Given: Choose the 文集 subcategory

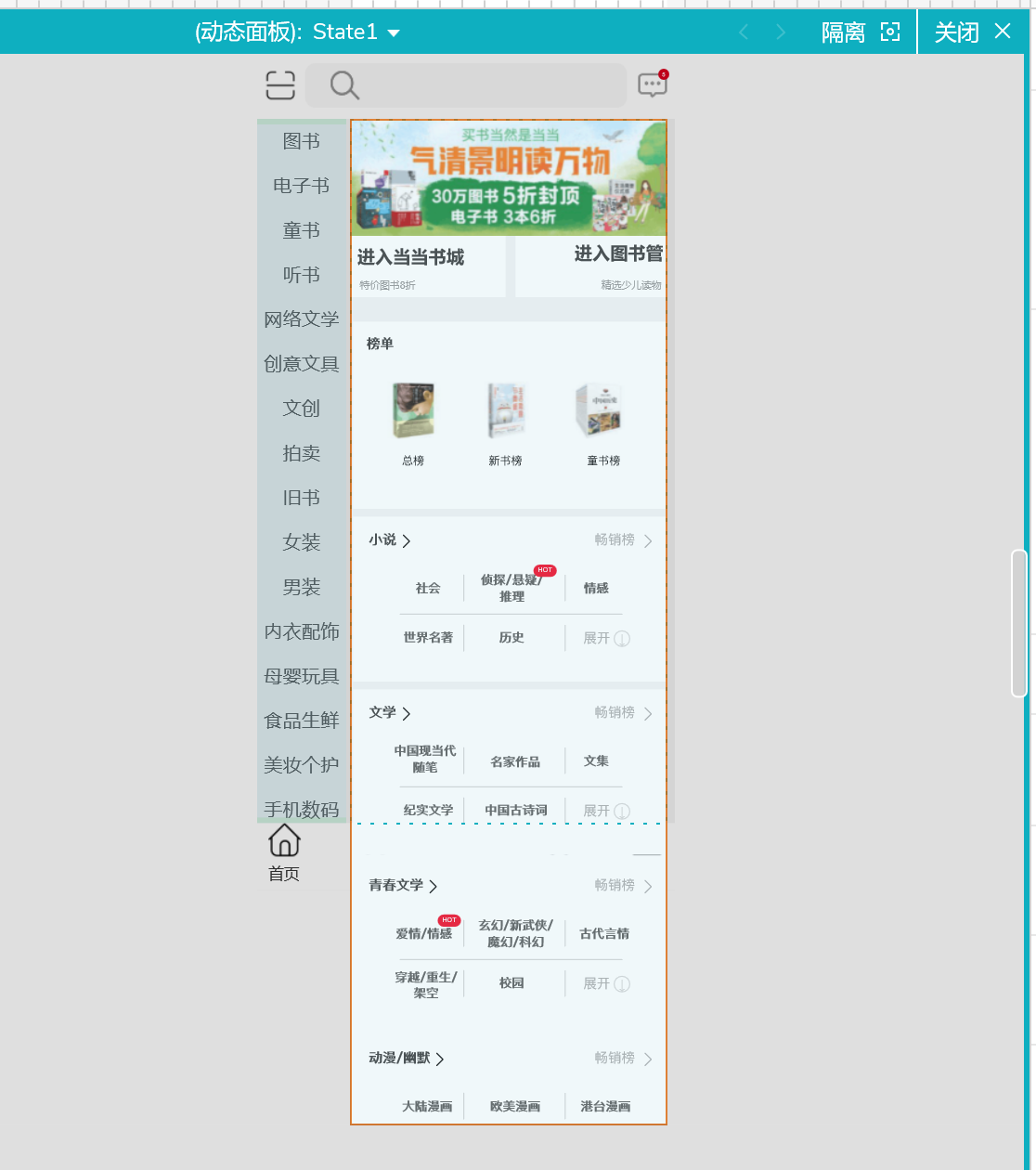Looking at the screenshot, I should click(596, 761).
